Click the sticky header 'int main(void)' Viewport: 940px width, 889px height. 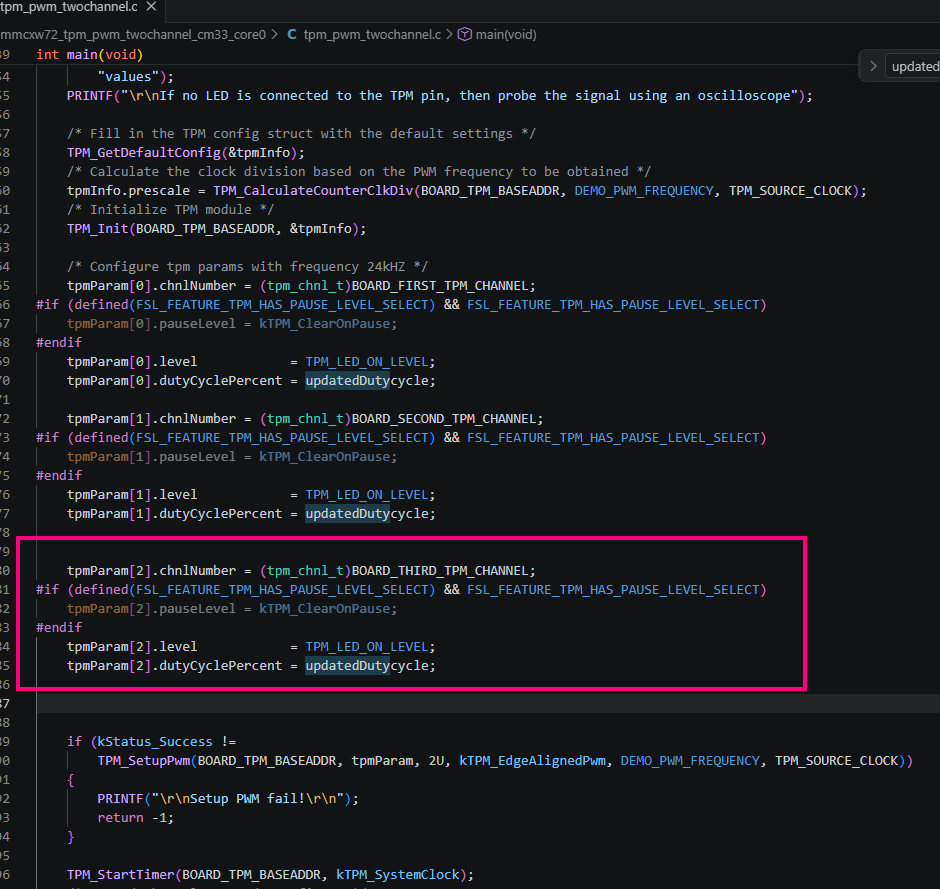pos(90,55)
